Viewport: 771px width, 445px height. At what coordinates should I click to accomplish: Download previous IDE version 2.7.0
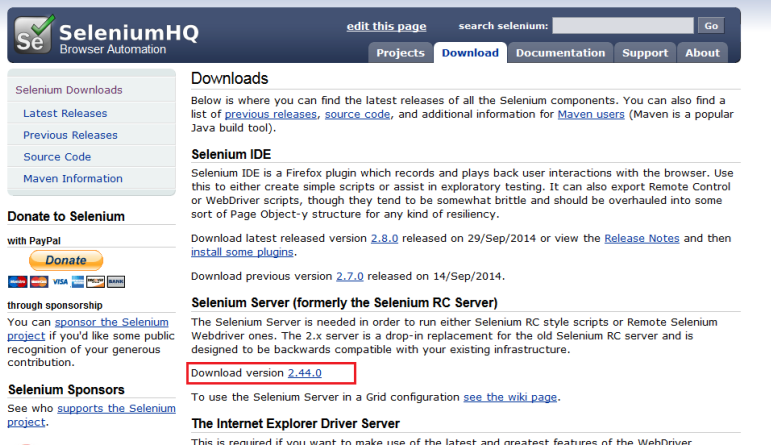pos(350,276)
